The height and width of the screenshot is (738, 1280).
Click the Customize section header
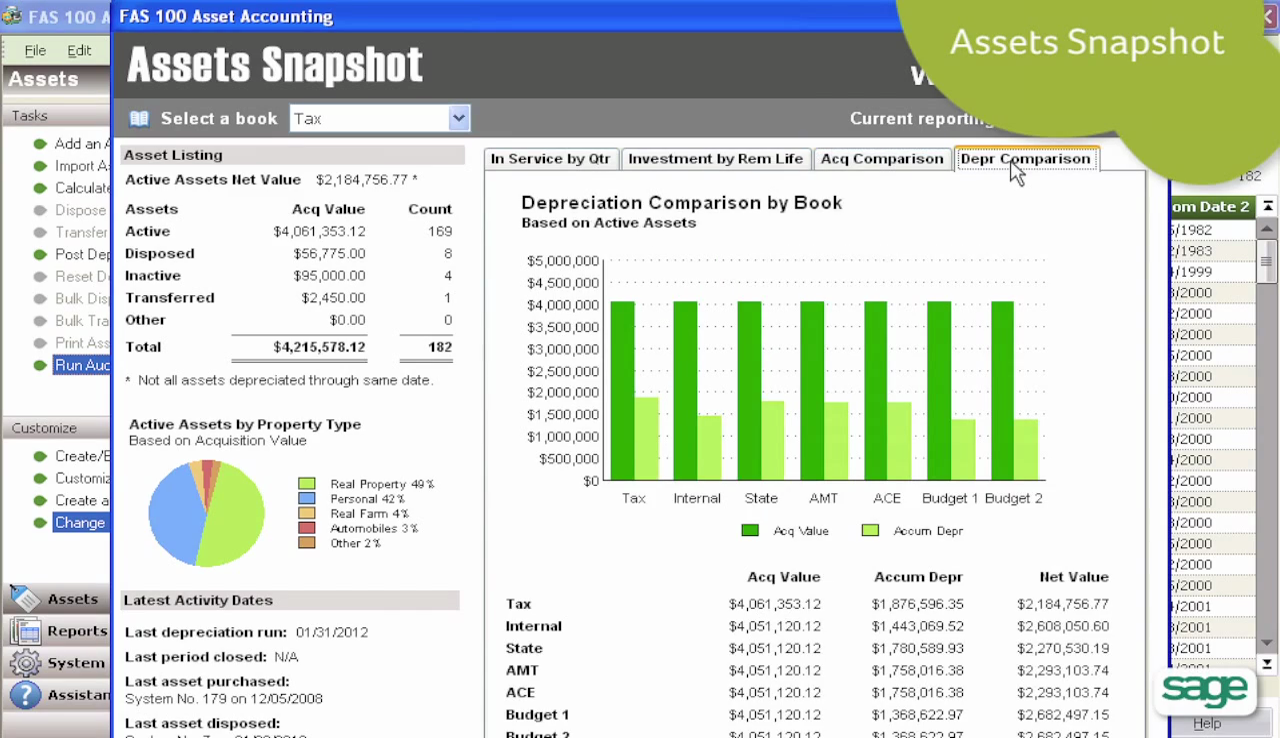(56, 428)
